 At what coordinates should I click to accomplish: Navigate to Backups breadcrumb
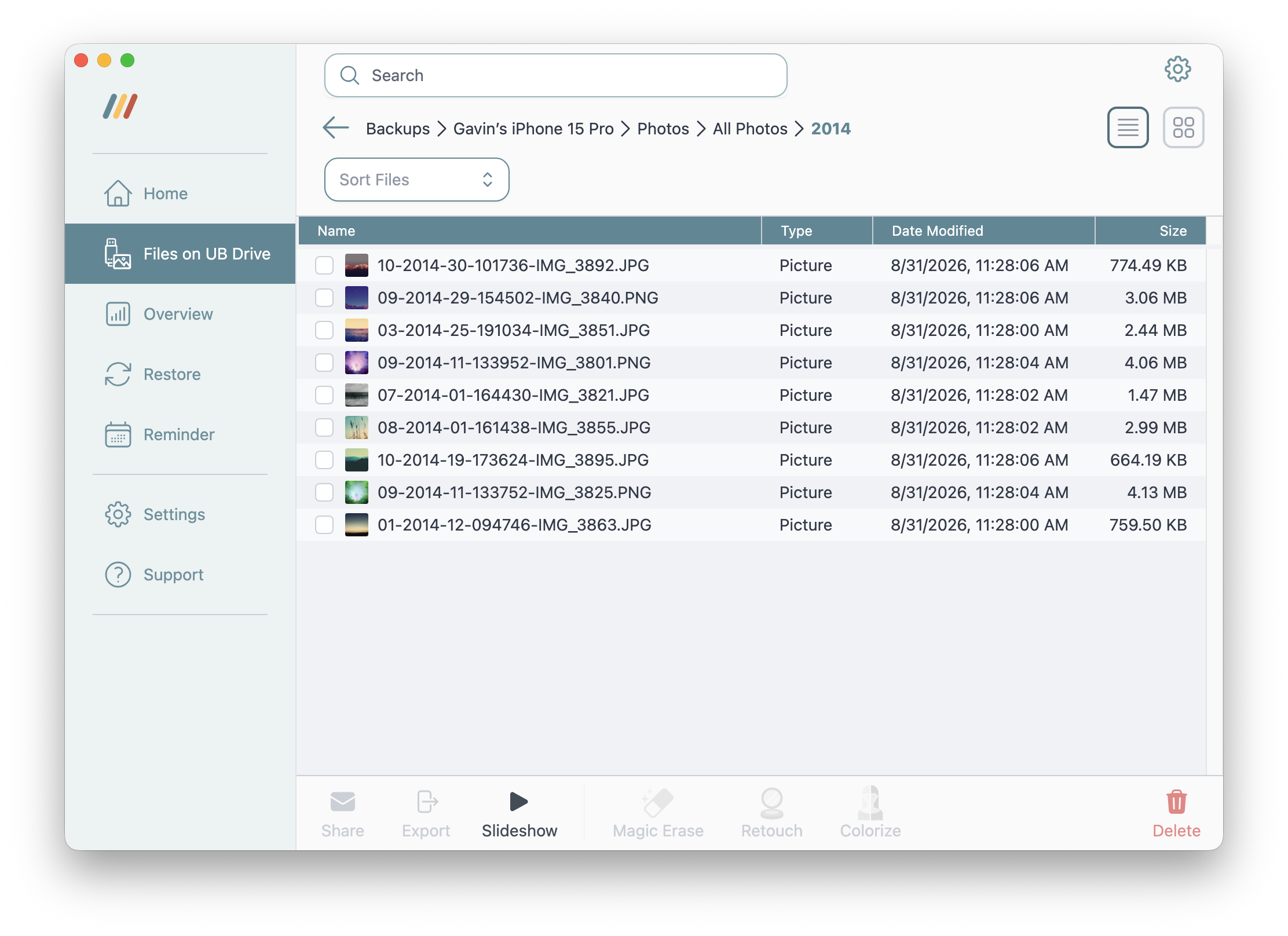pos(398,129)
